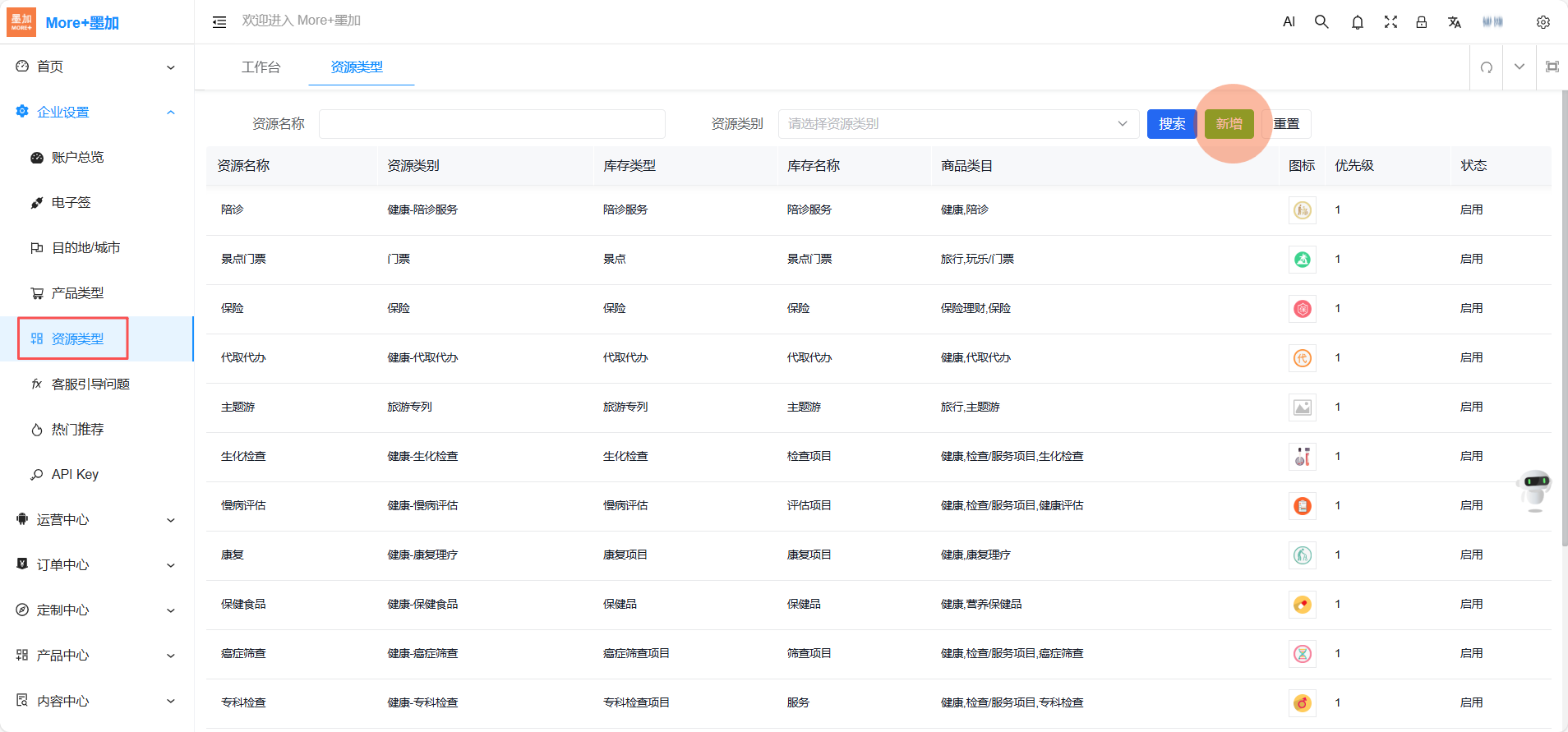The height and width of the screenshot is (732, 1568).
Task: Expand the 运营中心 sidebar menu
Action: [96, 519]
